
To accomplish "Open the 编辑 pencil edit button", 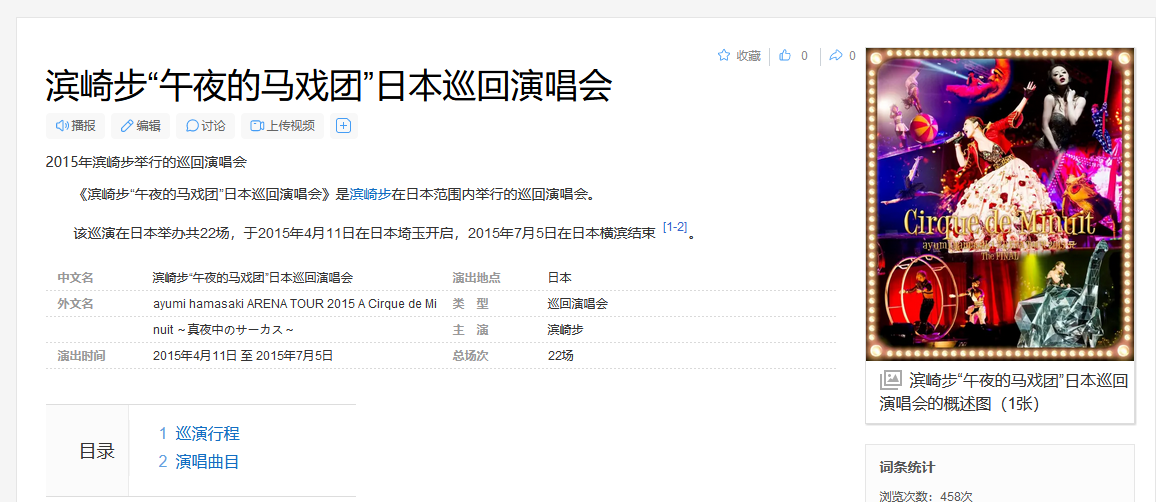I will pyautogui.click(x=140, y=125).
